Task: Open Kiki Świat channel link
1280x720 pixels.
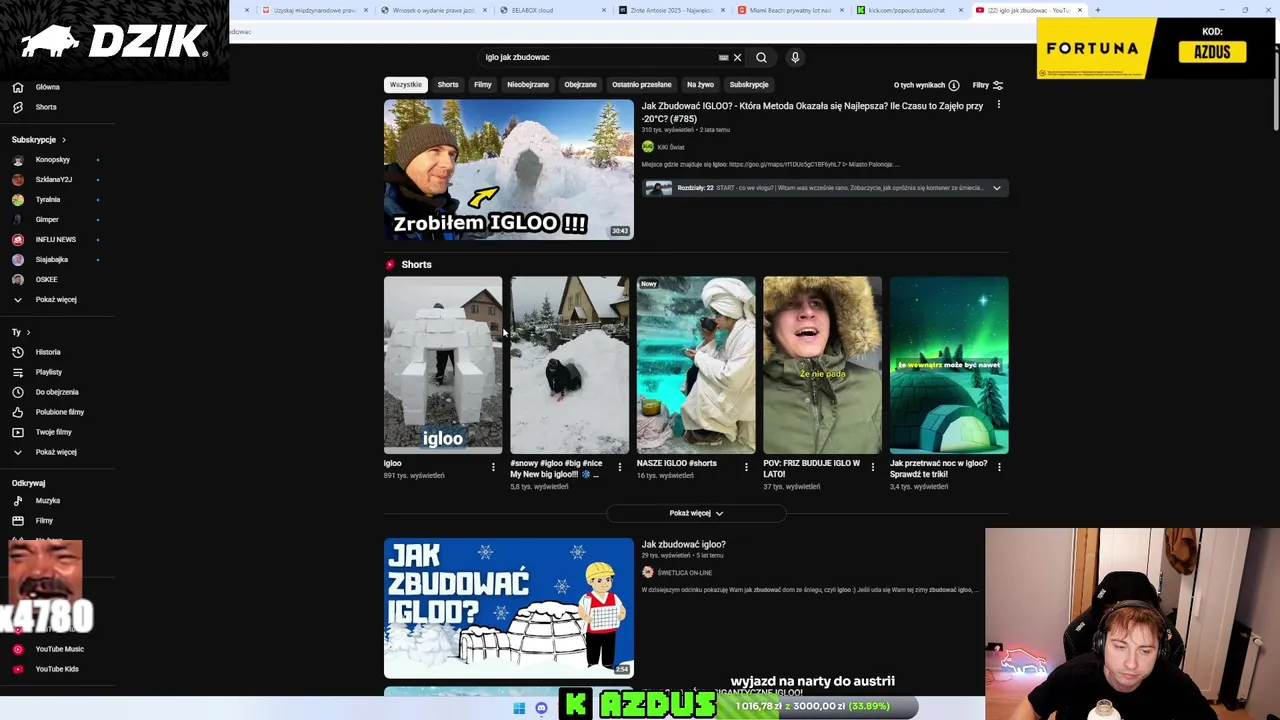Action: [x=671, y=147]
